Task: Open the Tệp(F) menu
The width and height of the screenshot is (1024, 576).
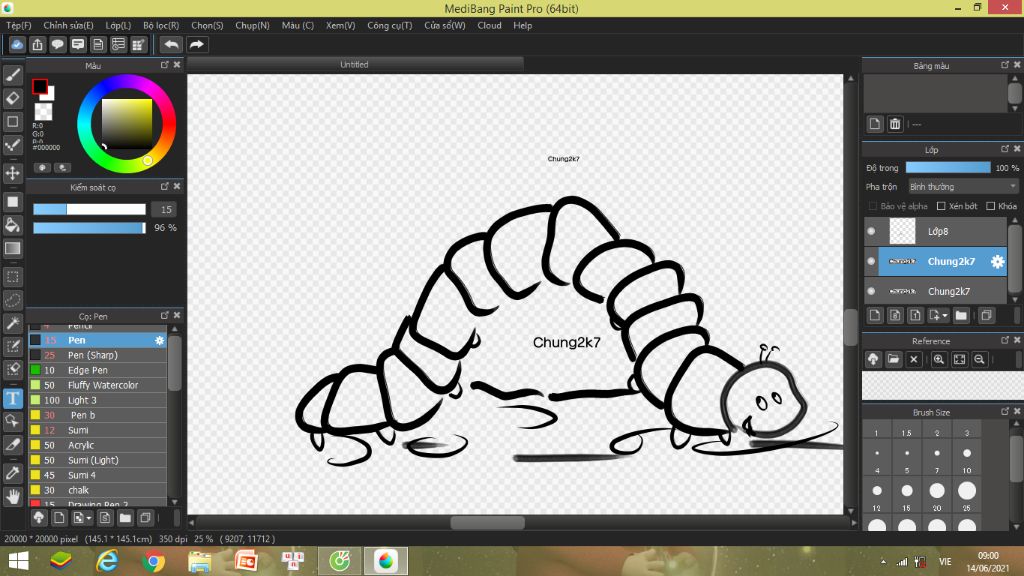Action: tap(19, 25)
